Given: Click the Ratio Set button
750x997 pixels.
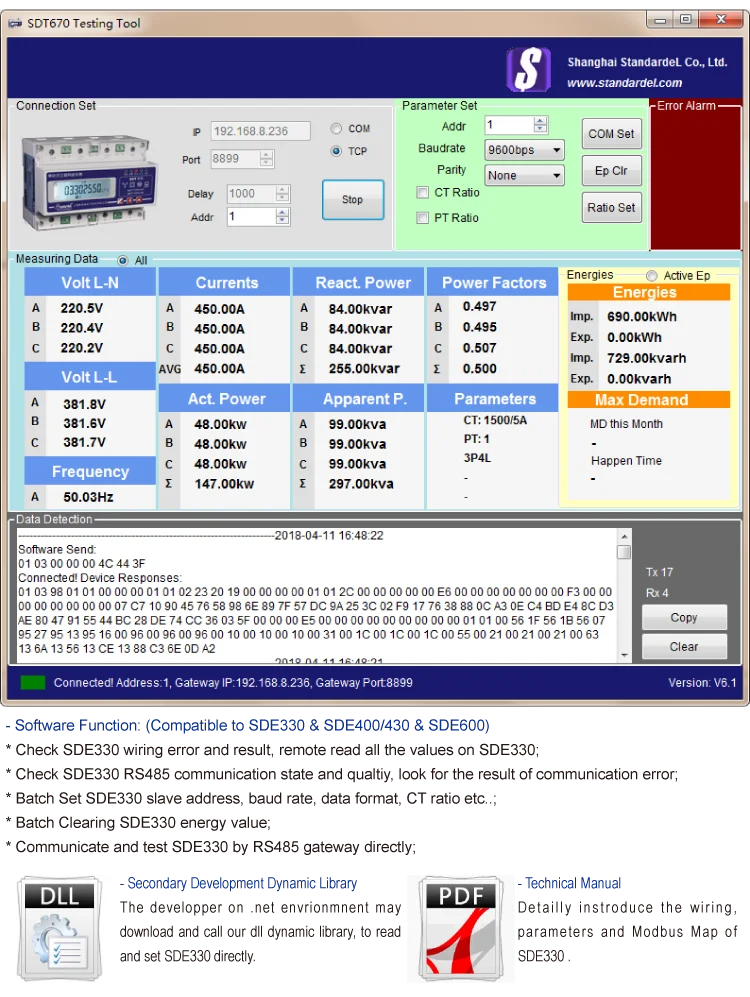Looking at the screenshot, I should (611, 207).
